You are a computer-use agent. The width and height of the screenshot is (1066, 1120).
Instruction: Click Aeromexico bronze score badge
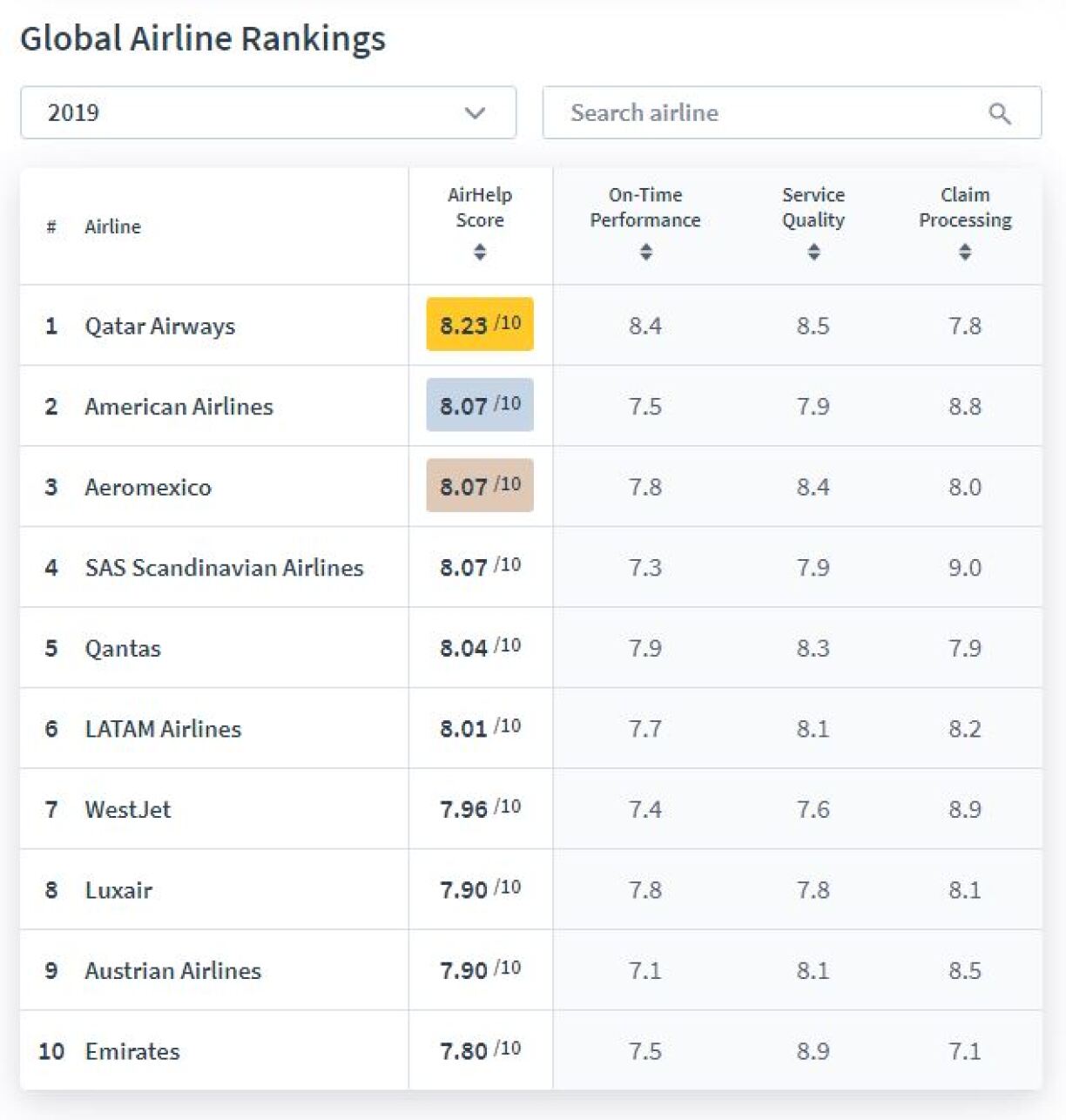[480, 486]
